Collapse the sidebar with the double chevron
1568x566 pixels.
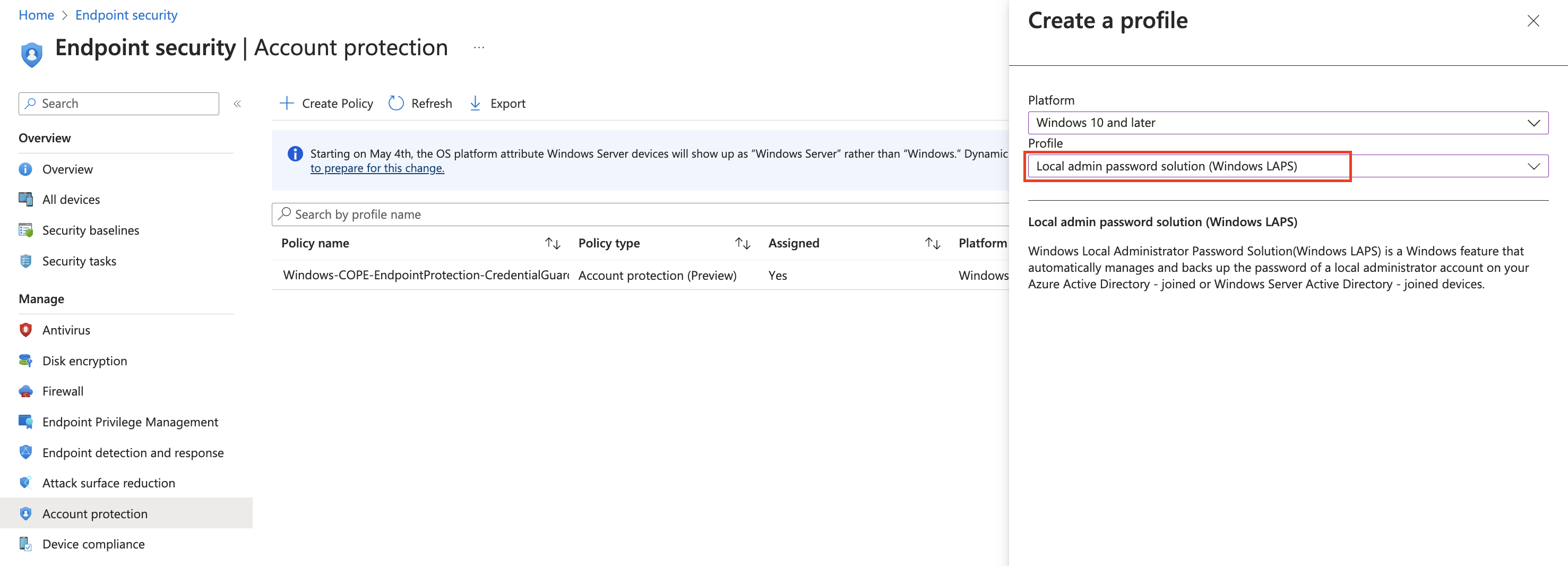click(237, 104)
